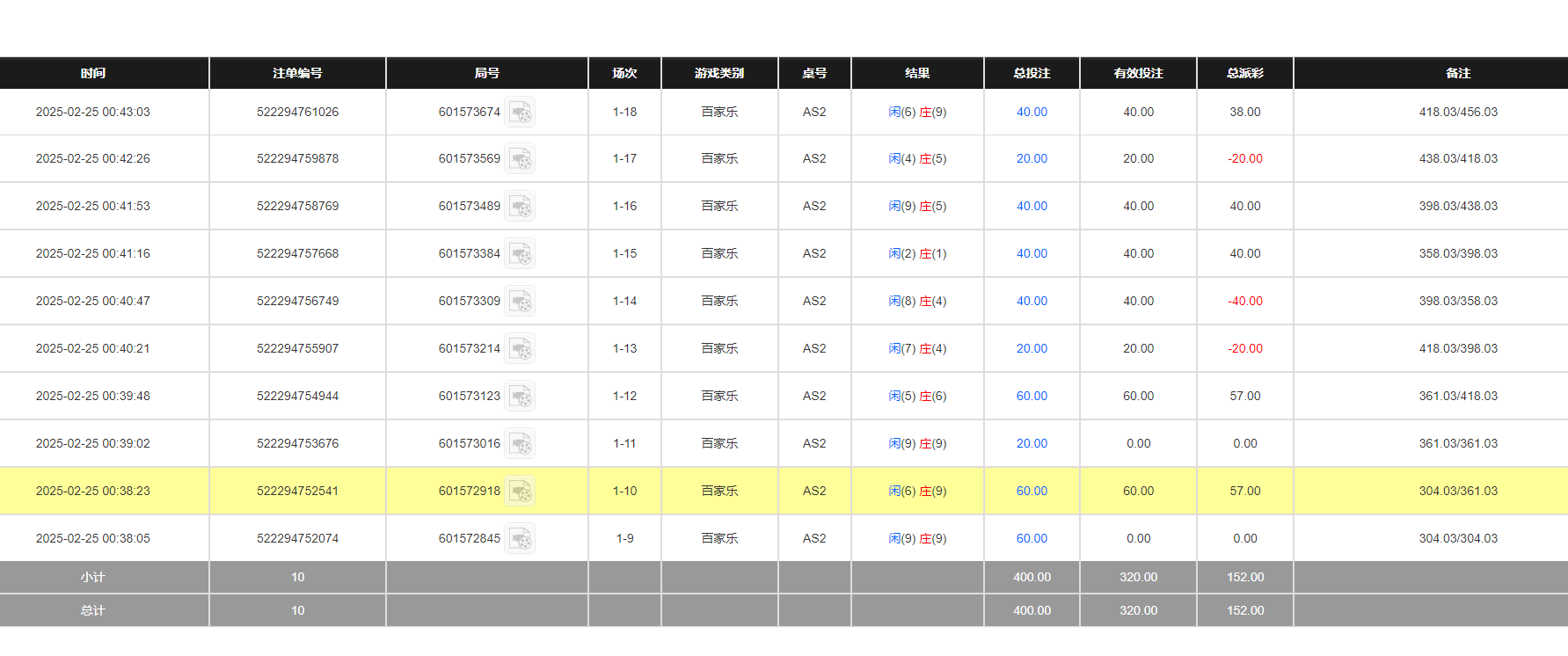Click the 备注 column header

[1458, 74]
